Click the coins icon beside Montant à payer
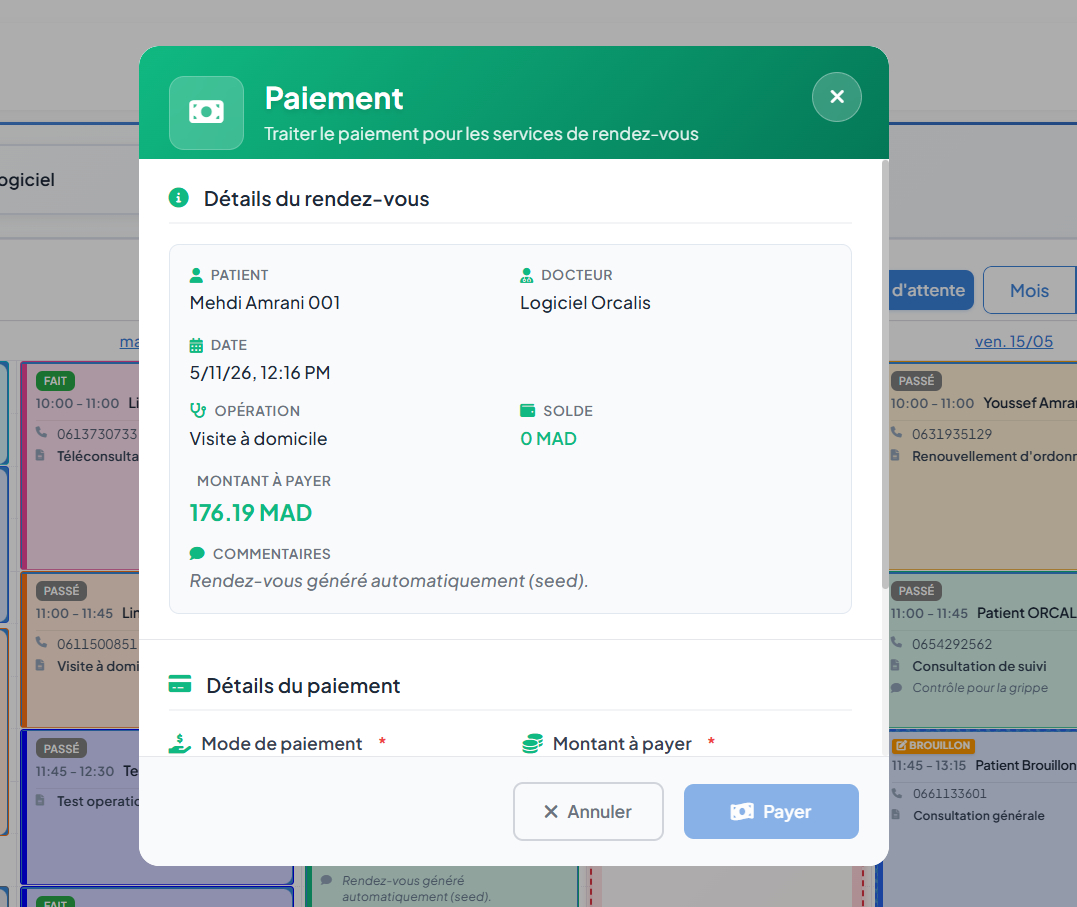The image size is (1077, 907). click(532, 743)
